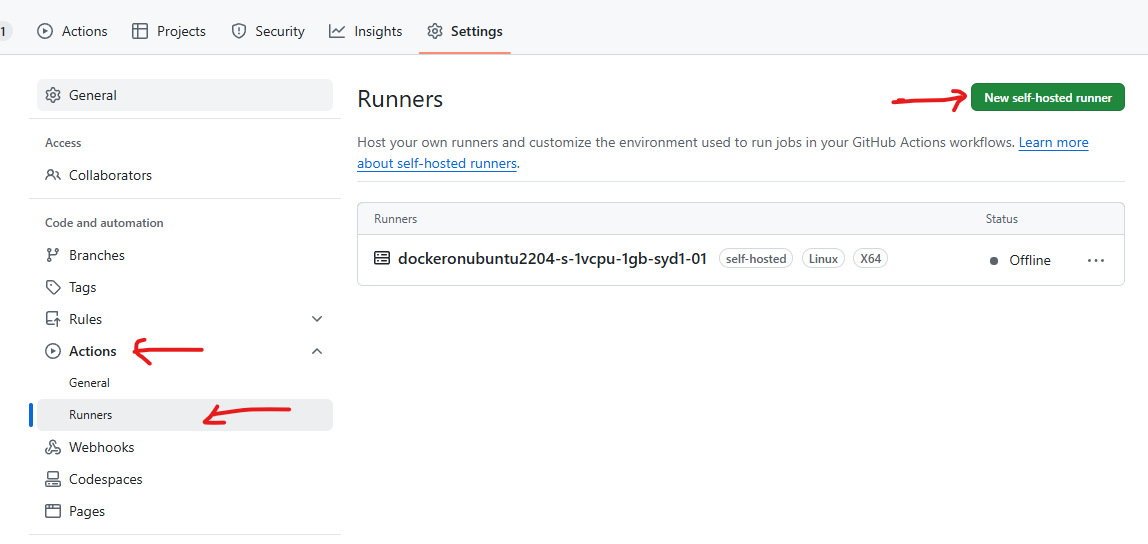Click the Webhooks icon in sidebar
The image size is (1148, 544).
(53, 447)
